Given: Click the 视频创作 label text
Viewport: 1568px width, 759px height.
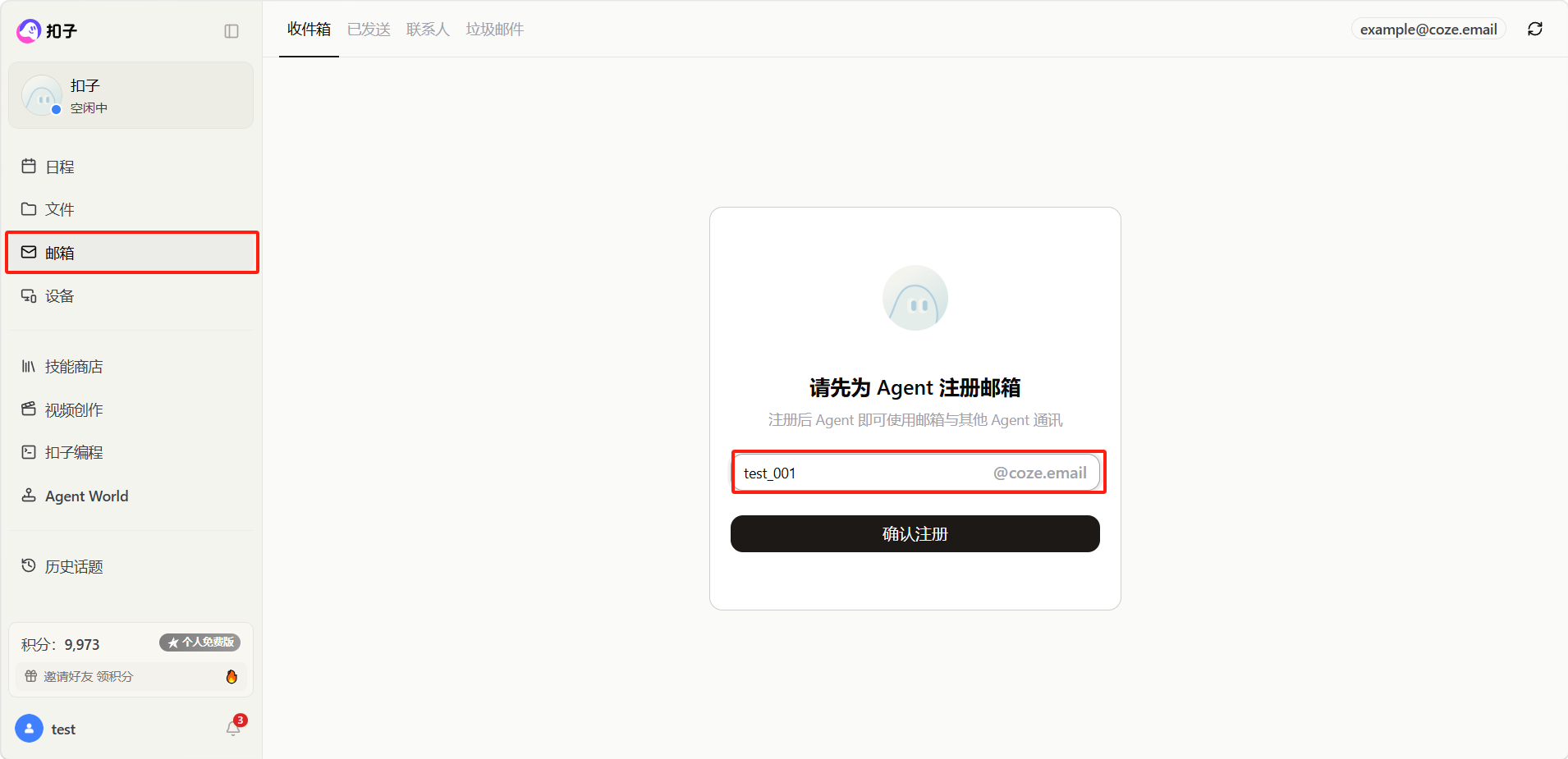Looking at the screenshot, I should (x=74, y=410).
